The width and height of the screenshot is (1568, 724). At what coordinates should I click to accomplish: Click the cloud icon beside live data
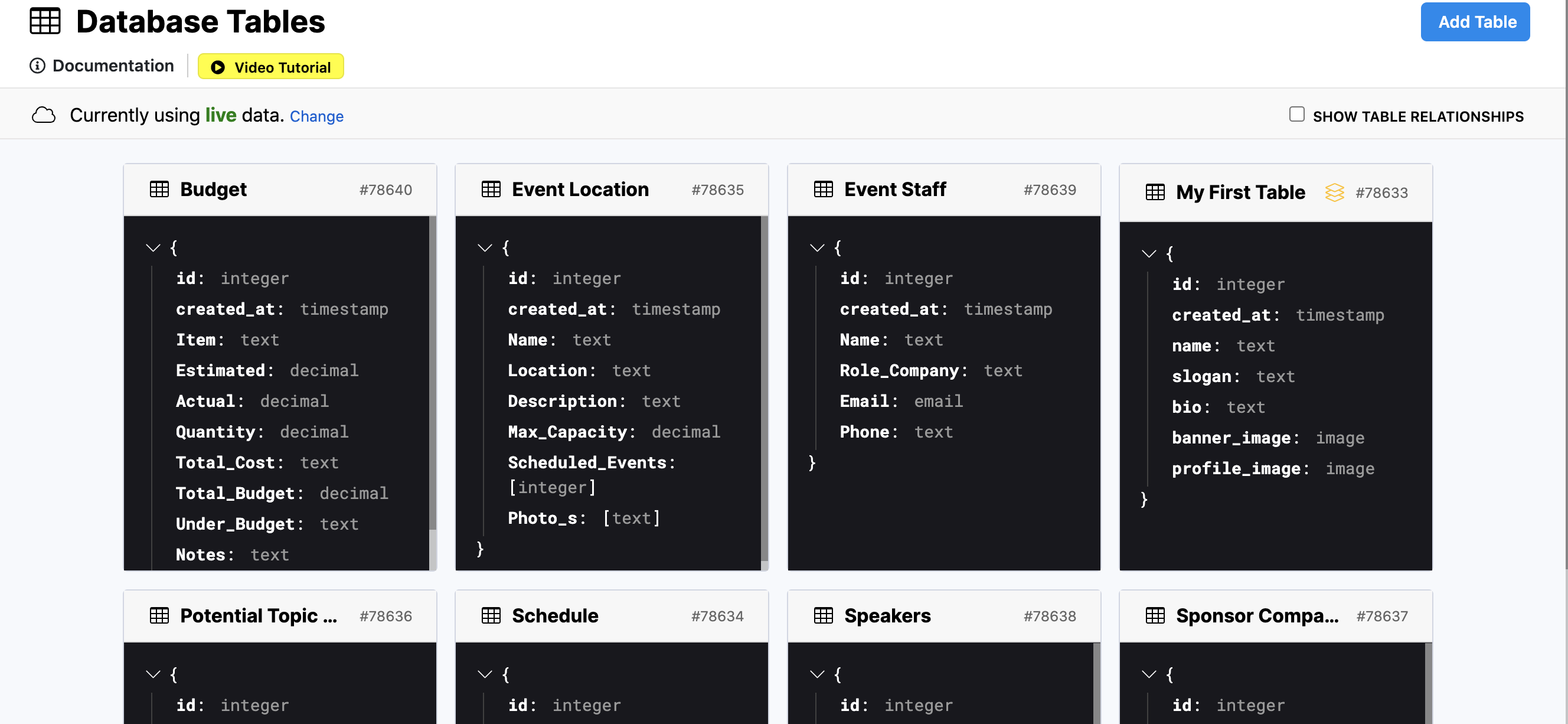(x=44, y=115)
